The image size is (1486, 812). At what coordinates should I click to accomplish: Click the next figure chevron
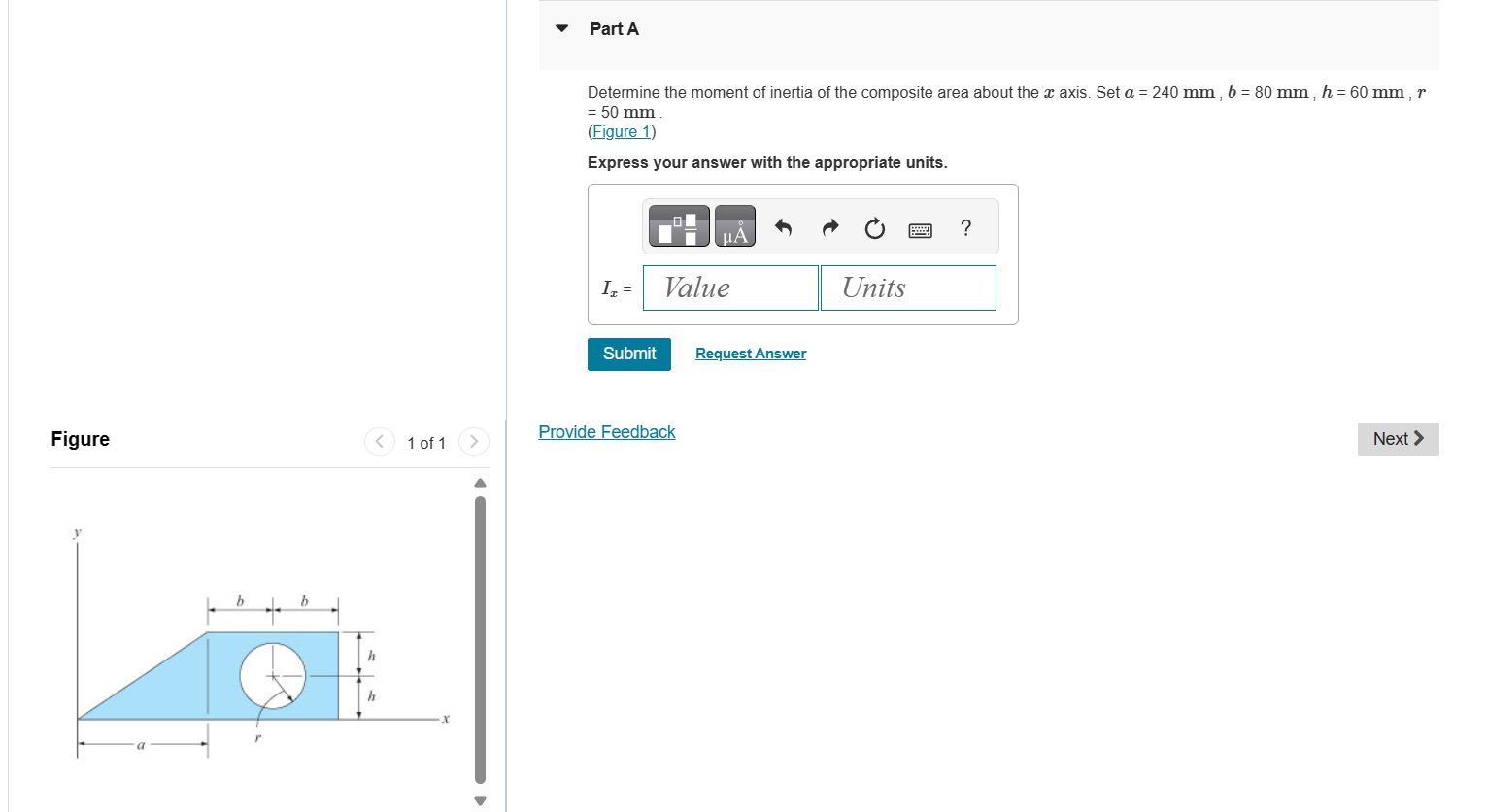(473, 441)
